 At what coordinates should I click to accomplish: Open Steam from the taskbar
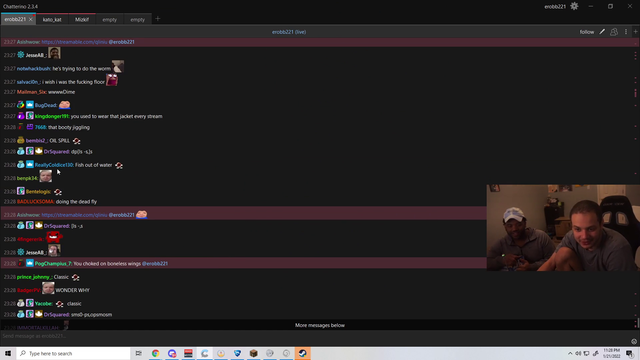click(302, 353)
